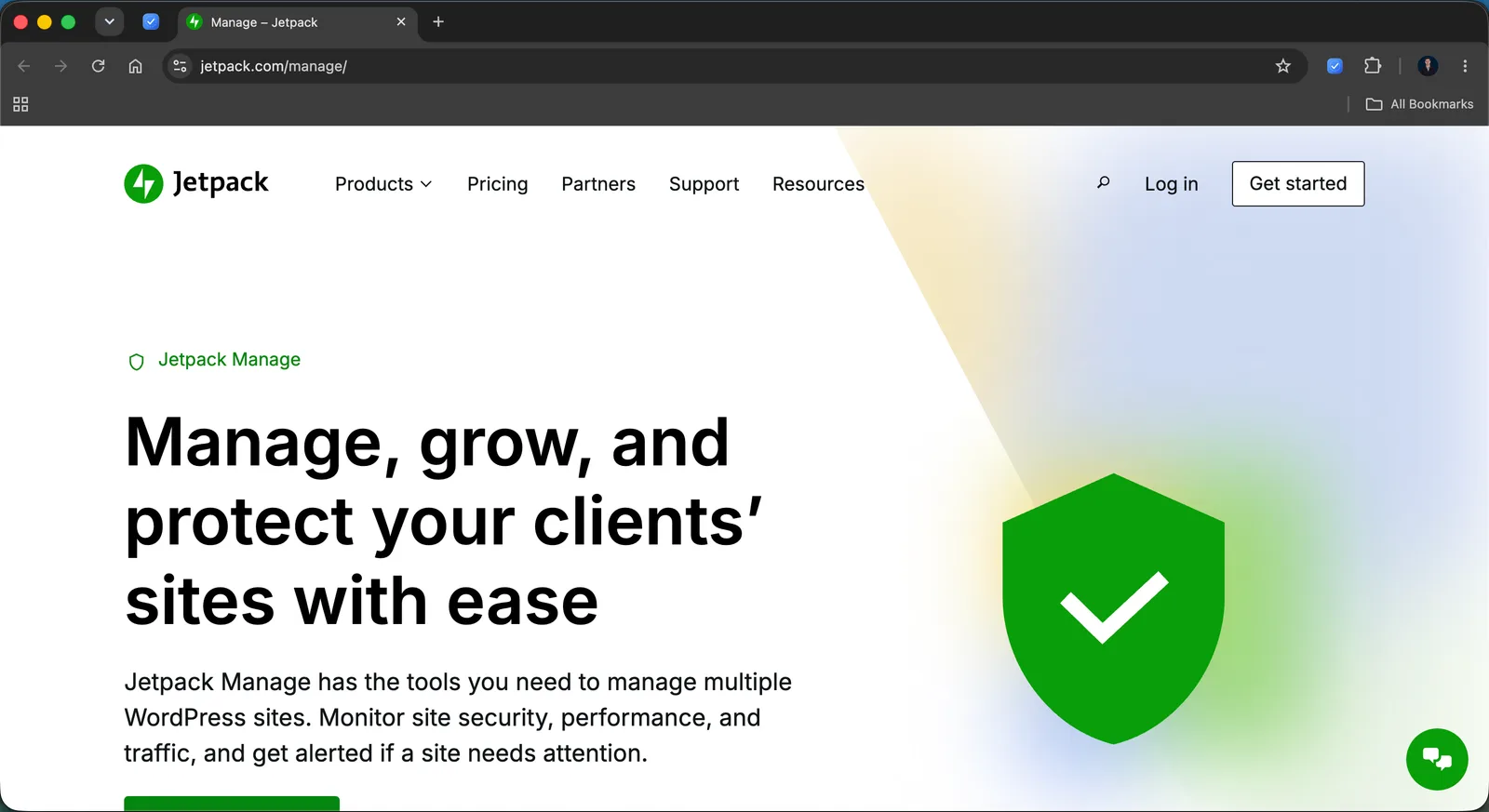This screenshot has width=1489, height=812.
Task: Click the Jetpack Manage label link
Action: [229, 360]
